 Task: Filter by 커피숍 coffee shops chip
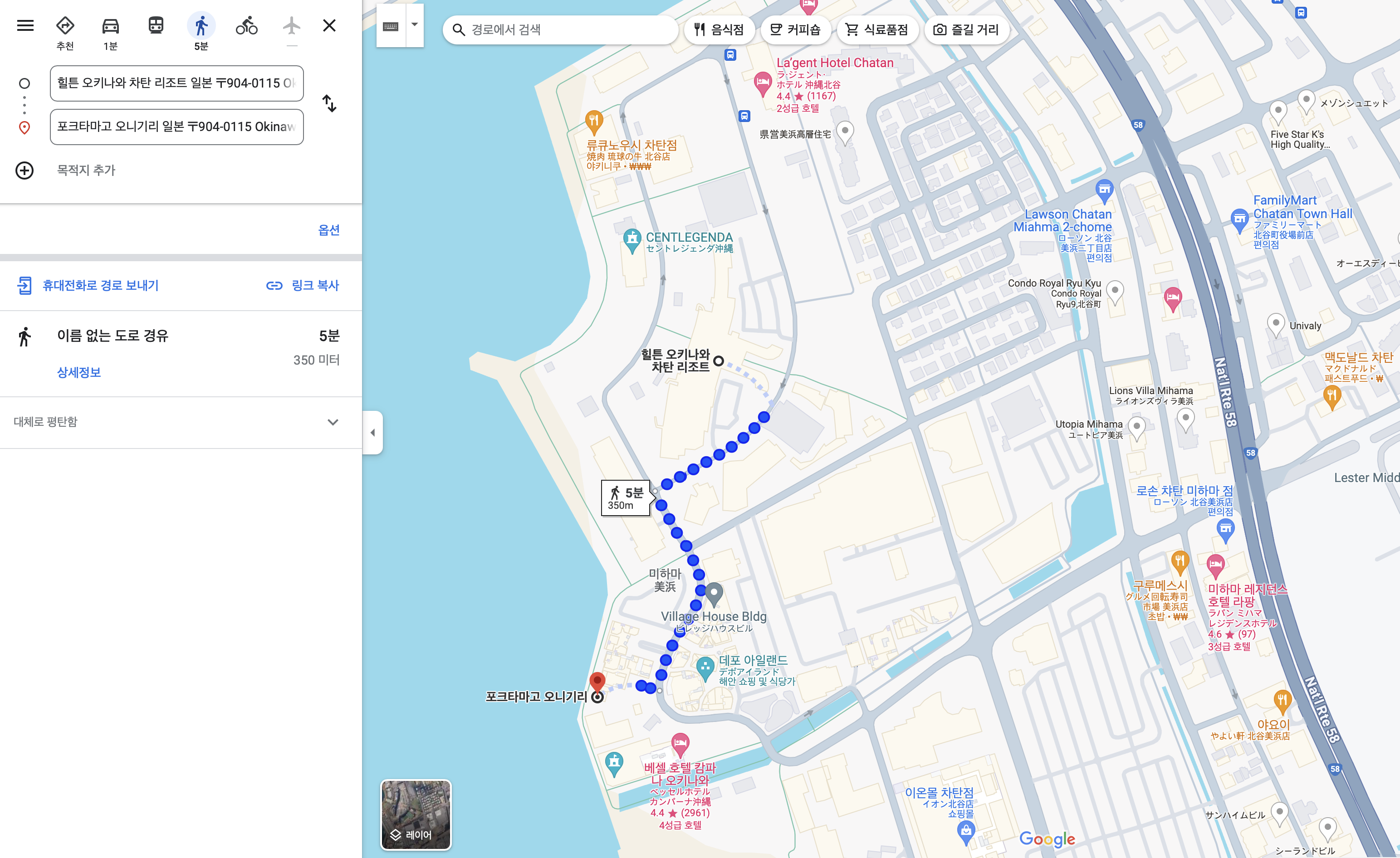[795, 29]
